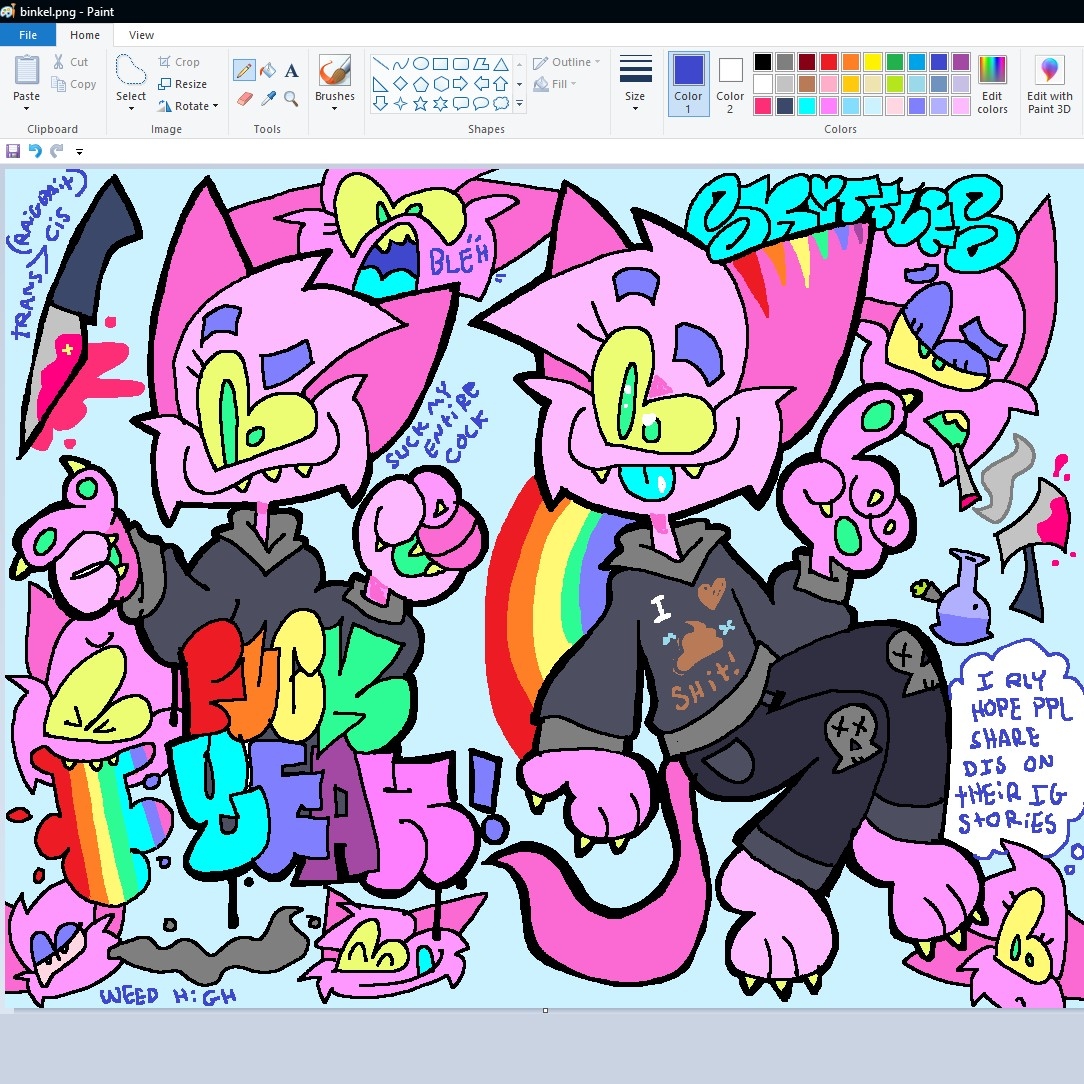Click the Resize button

183,84
